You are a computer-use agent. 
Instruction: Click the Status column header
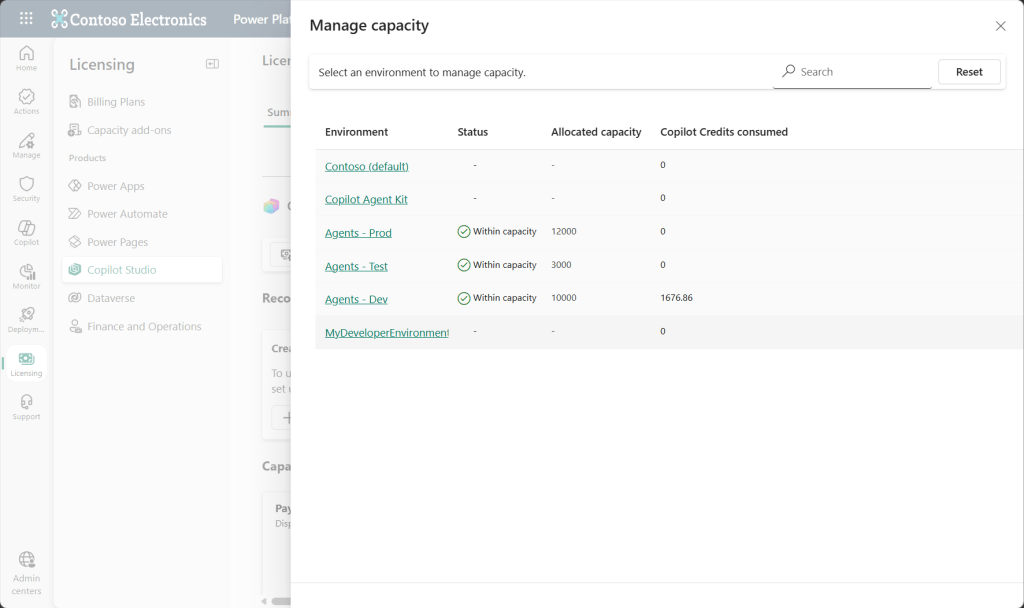tap(472, 132)
